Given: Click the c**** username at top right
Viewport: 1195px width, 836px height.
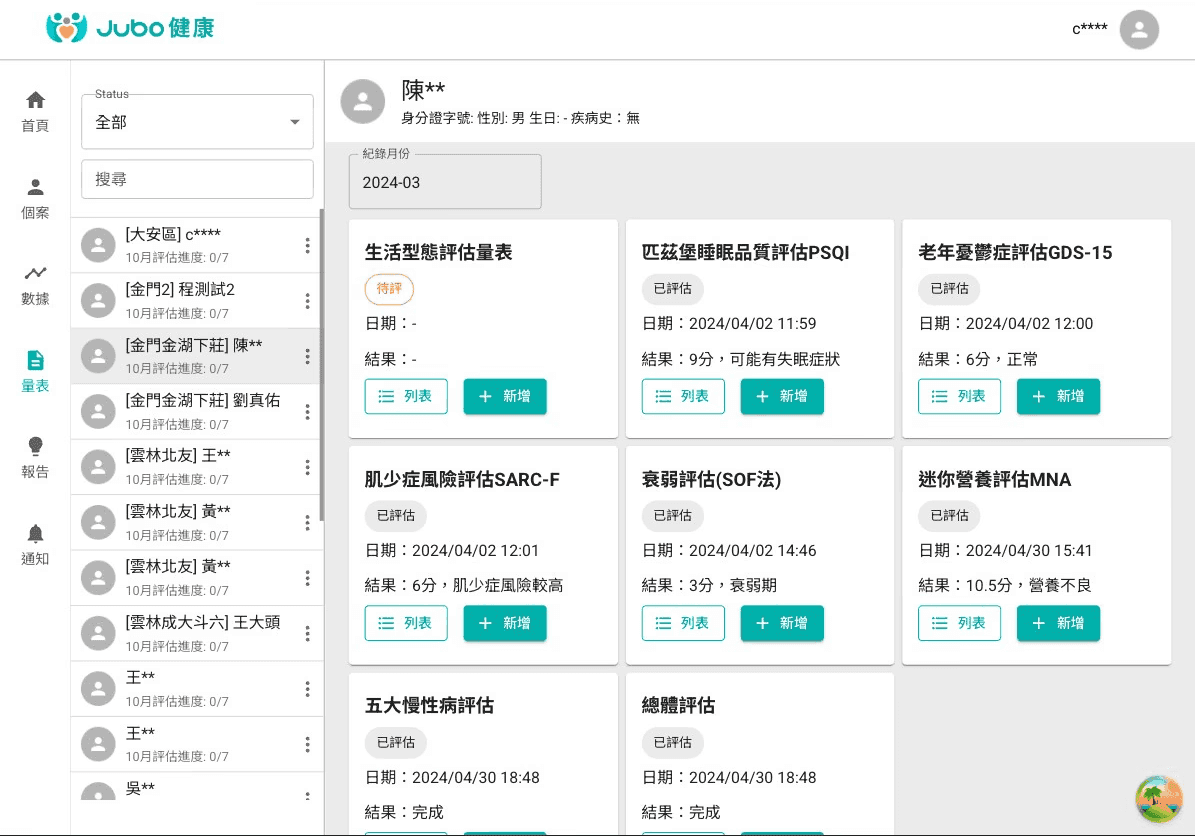Looking at the screenshot, I should (x=1090, y=29).
